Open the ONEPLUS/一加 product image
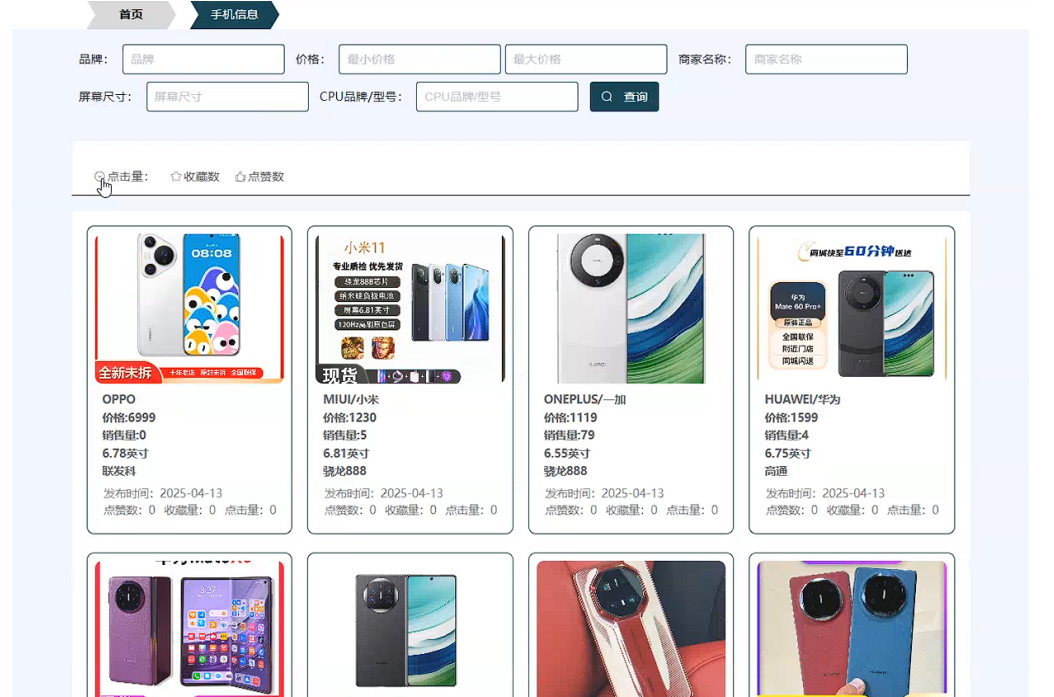The width and height of the screenshot is (1054, 697). click(631, 309)
